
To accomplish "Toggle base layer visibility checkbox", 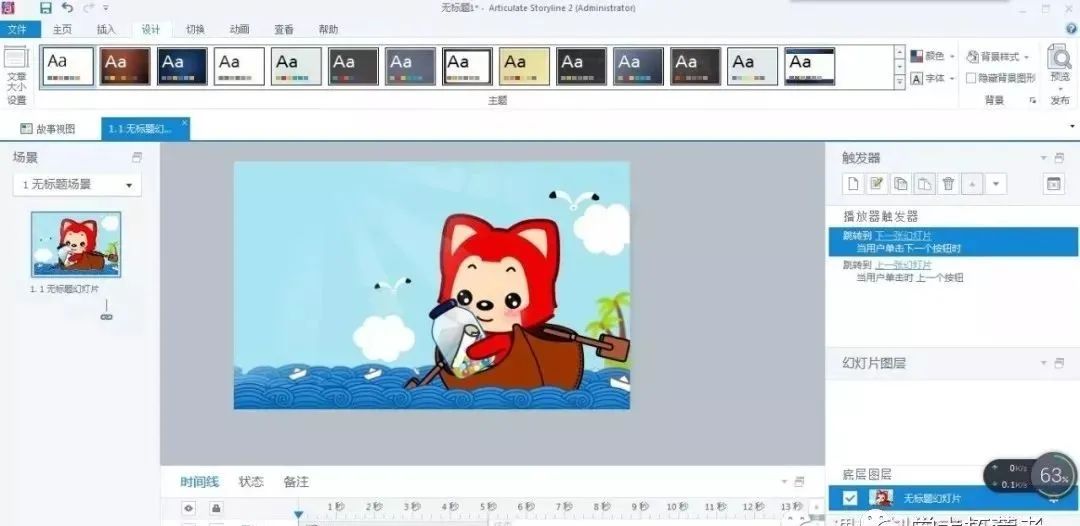I will click(850, 498).
